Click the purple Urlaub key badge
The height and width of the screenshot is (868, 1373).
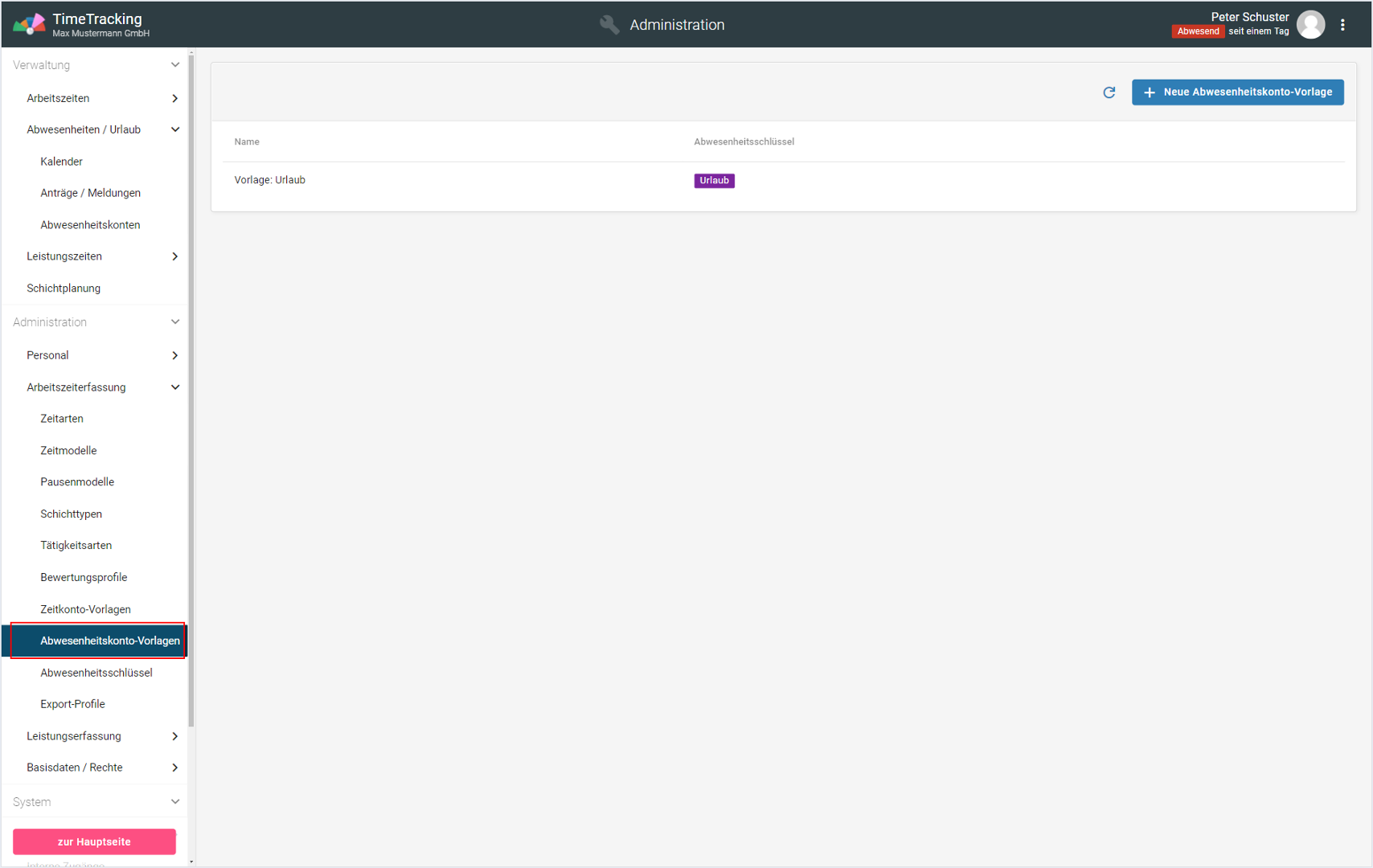(714, 181)
